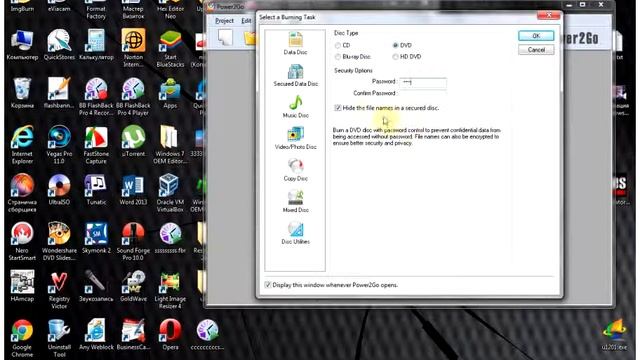The image size is (640, 360).
Task: Launch Google Chrome from desktop
Action: coord(22,338)
